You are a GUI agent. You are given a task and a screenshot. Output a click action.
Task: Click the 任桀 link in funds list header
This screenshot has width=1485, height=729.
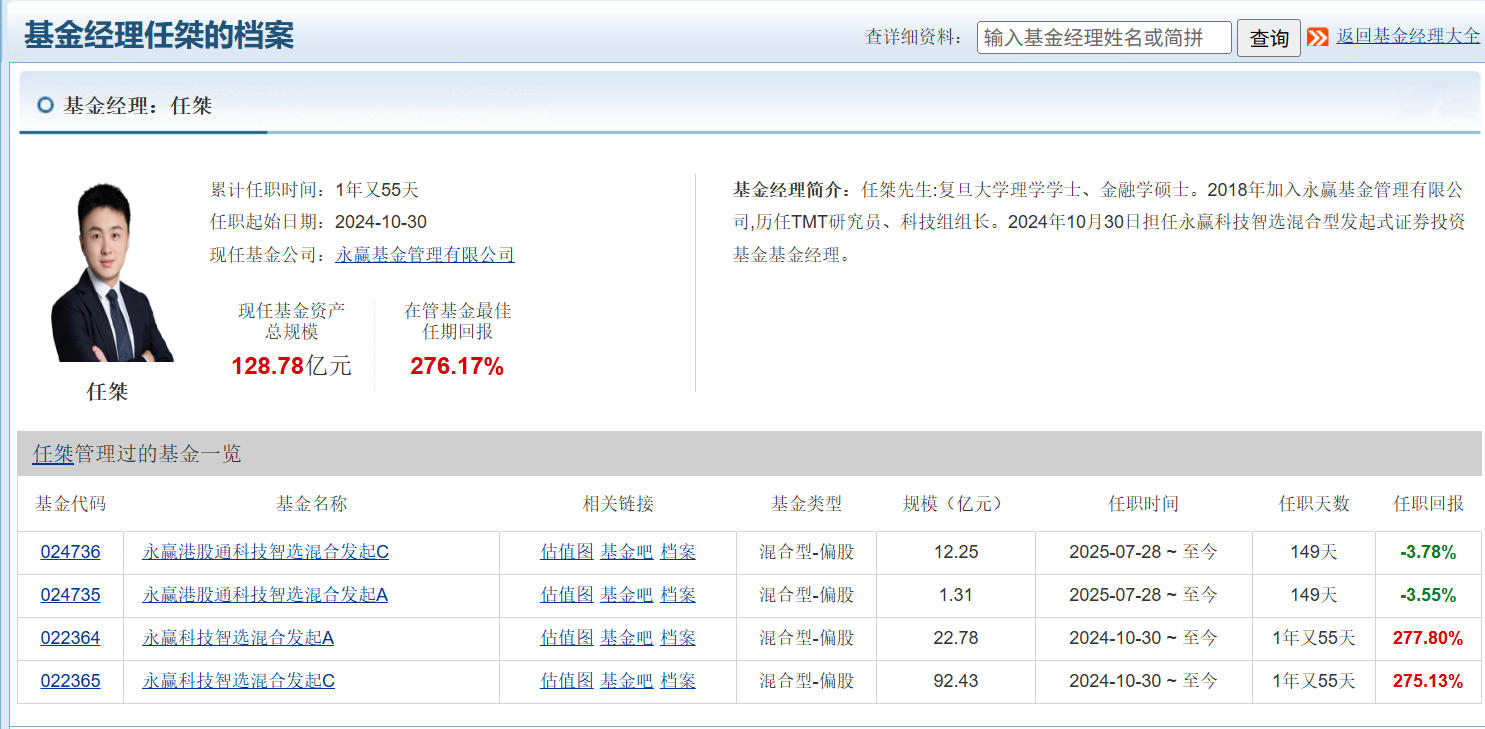[x=53, y=454]
